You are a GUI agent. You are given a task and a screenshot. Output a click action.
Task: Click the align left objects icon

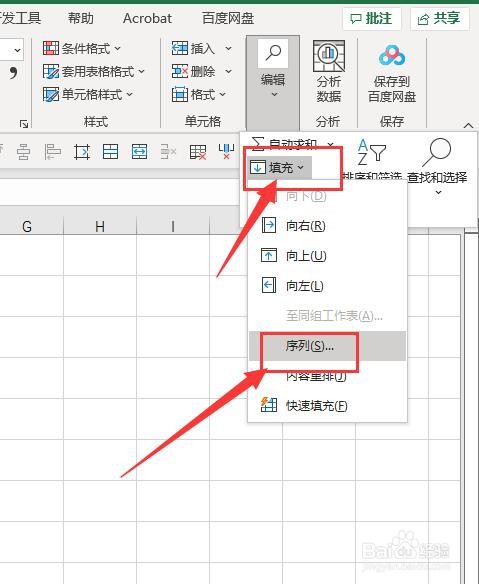53,152
